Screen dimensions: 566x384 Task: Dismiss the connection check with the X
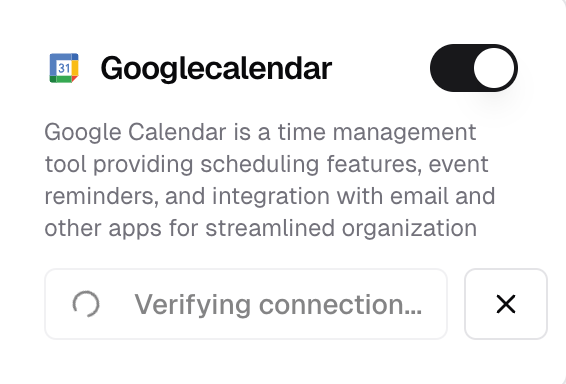506,304
